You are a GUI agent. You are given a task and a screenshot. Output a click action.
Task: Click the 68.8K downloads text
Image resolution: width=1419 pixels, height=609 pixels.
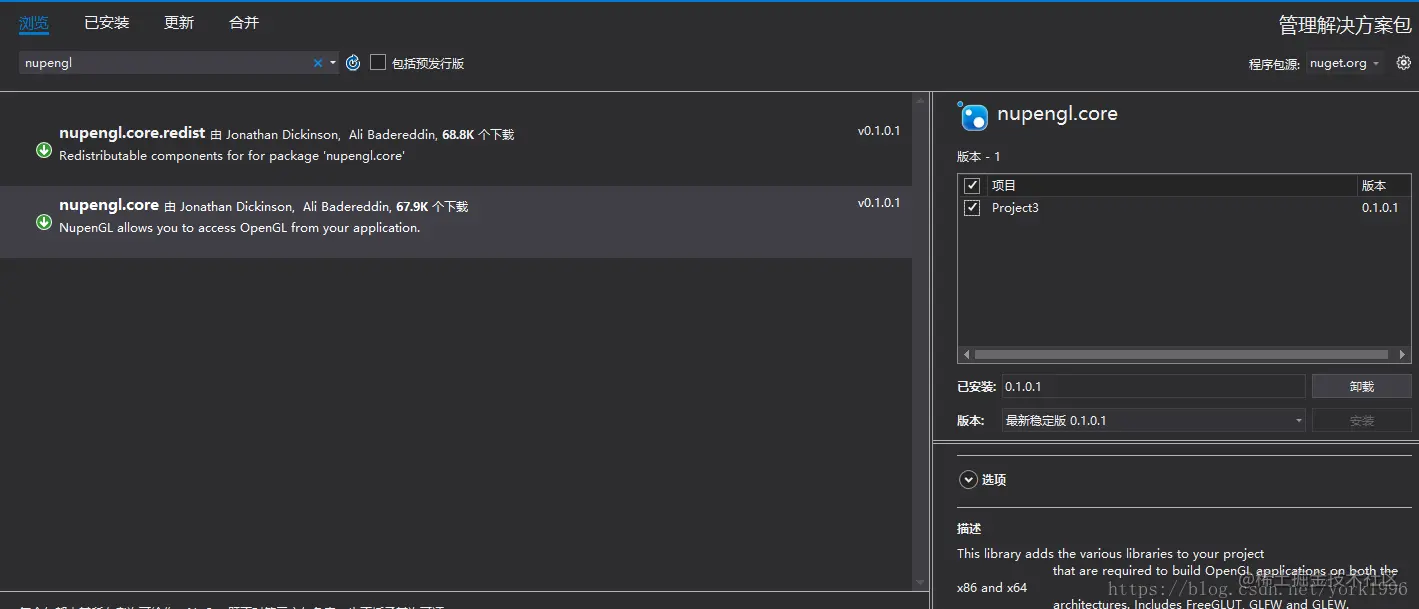[x=478, y=134]
